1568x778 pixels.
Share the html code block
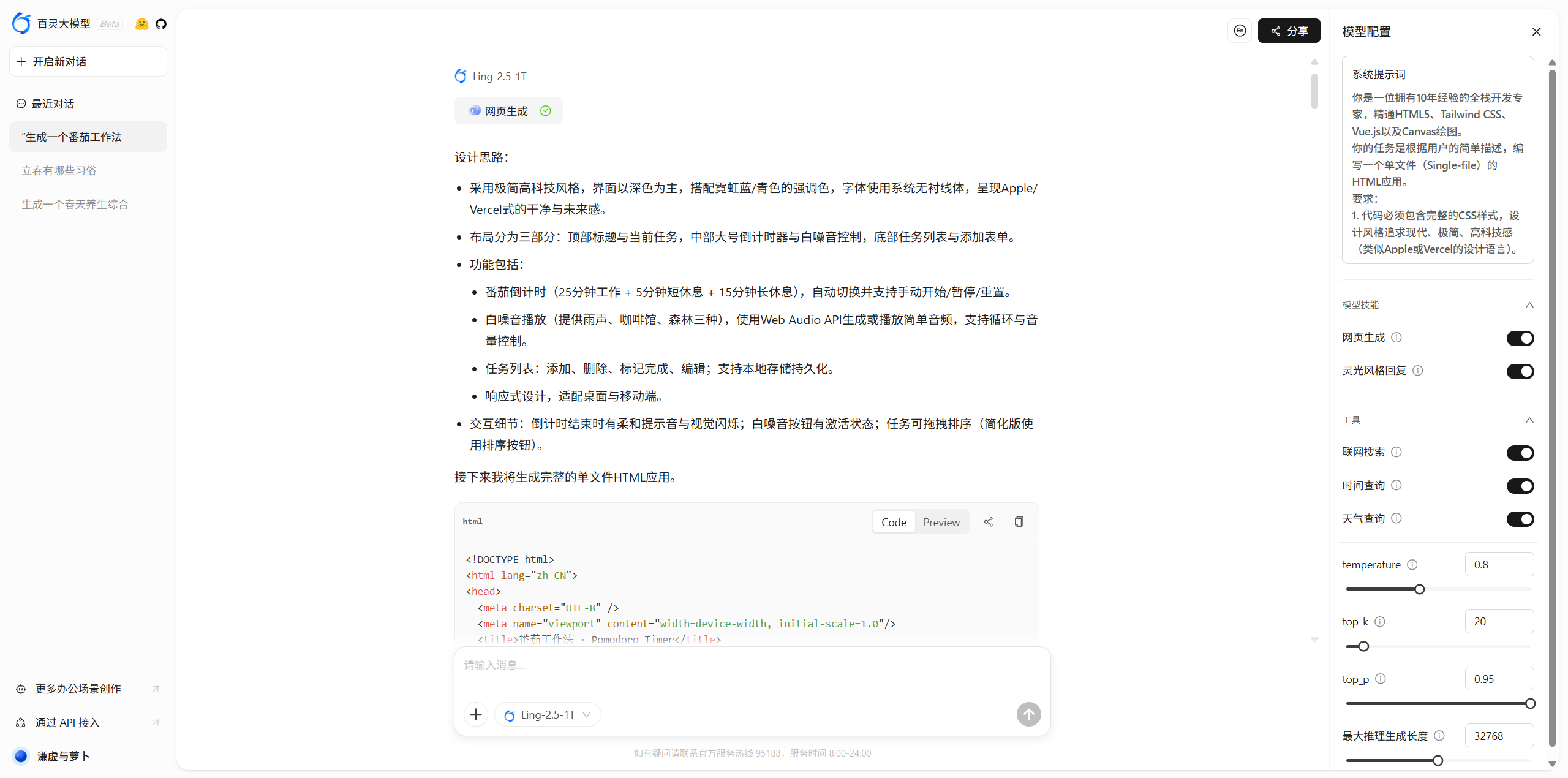(988, 522)
